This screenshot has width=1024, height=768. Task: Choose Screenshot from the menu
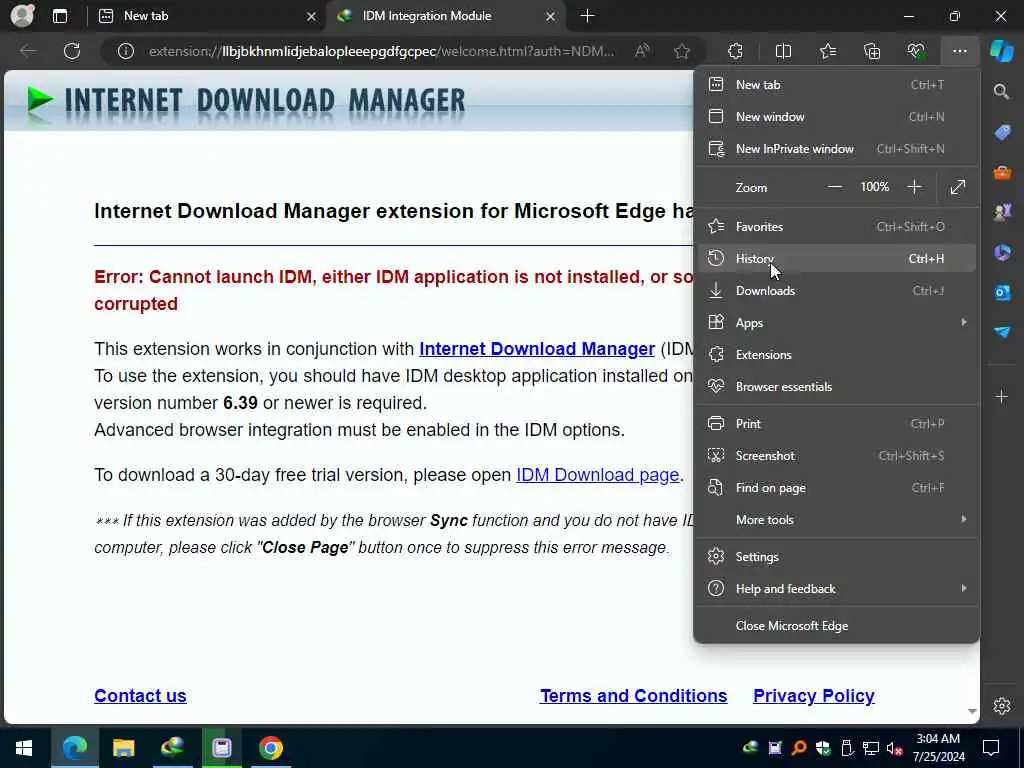click(837, 456)
